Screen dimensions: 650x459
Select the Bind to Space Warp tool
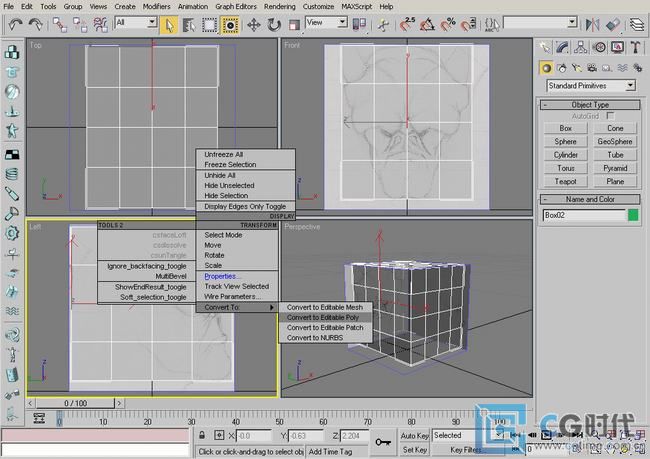tap(100, 24)
